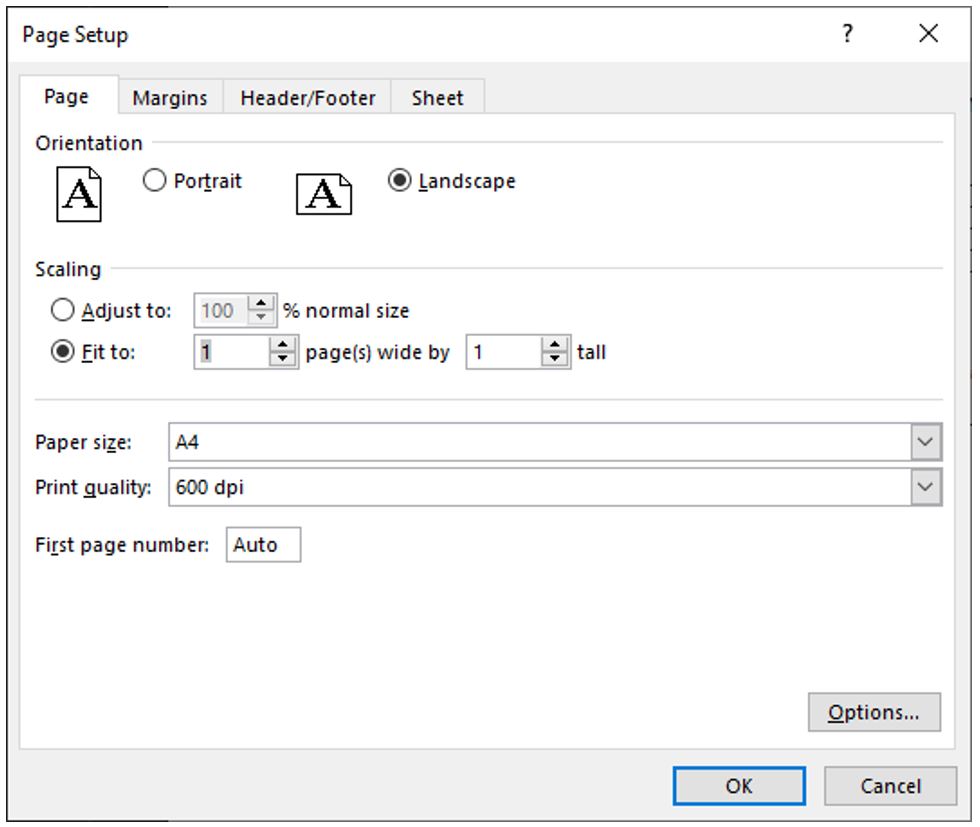Viewport: 980px width, 827px height.
Task: Click the First page number field
Action: point(263,545)
